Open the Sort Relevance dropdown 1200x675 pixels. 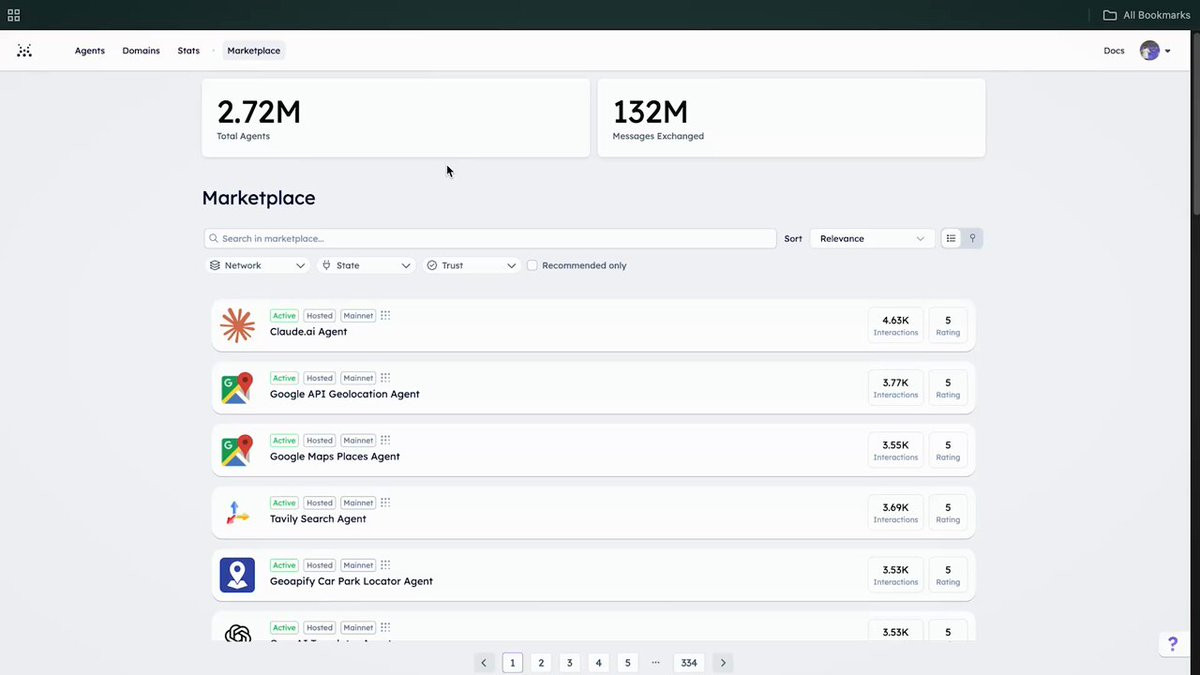coord(873,238)
